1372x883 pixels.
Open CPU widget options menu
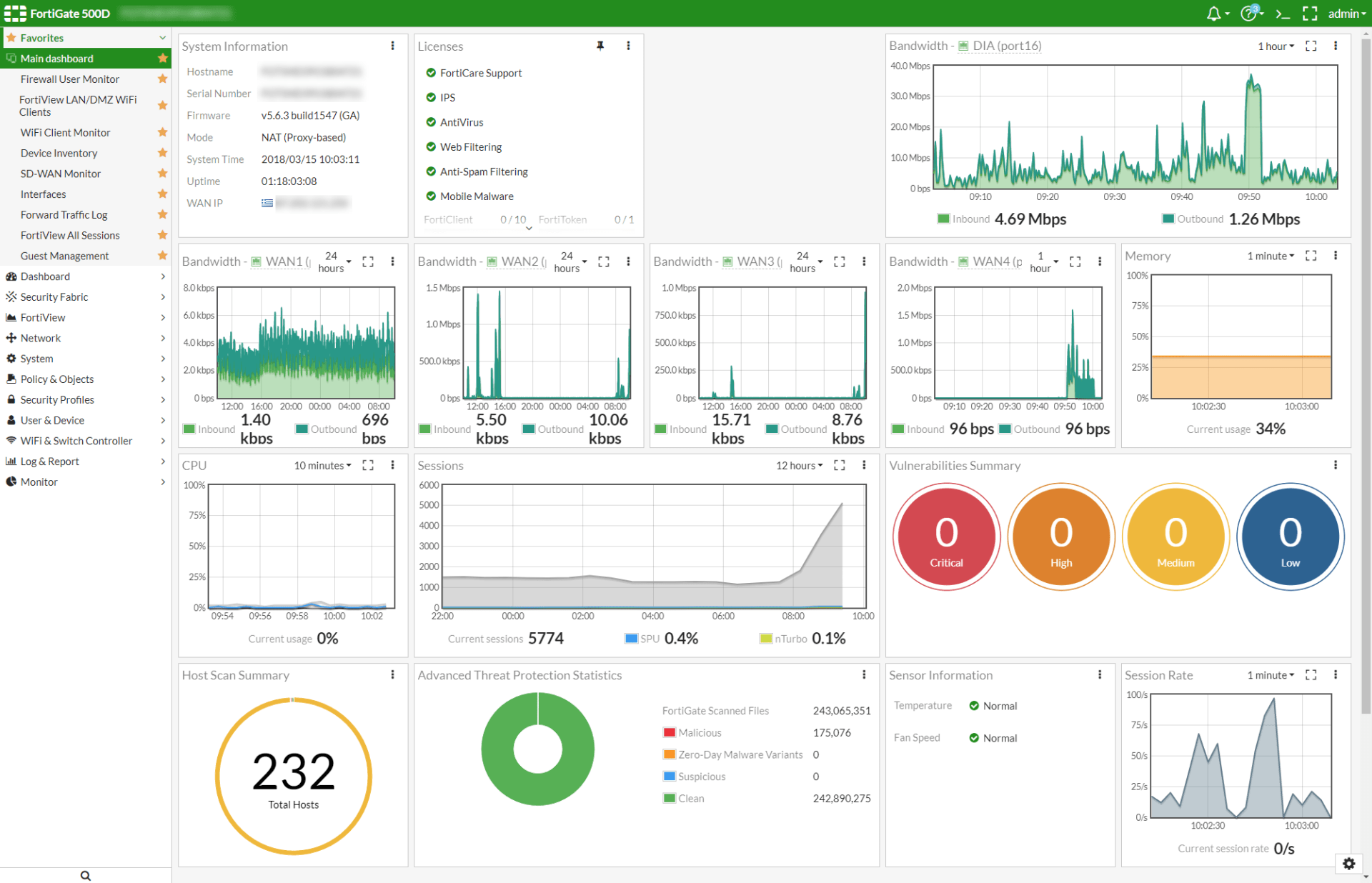[392, 465]
